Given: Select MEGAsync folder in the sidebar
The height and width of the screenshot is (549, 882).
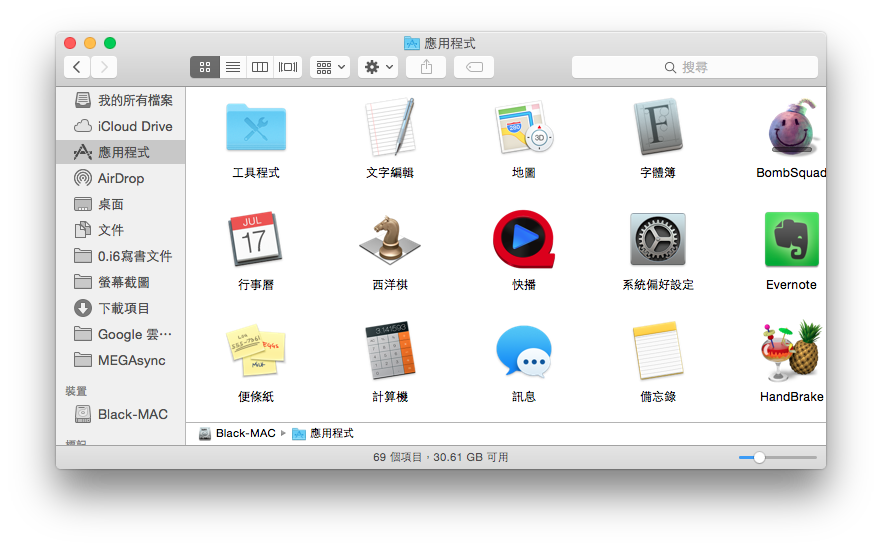Looking at the screenshot, I should tap(120, 360).
